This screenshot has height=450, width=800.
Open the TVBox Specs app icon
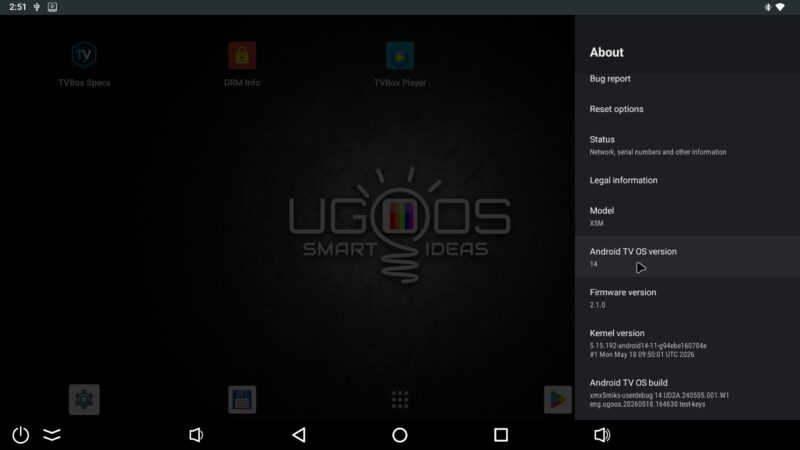click(x=84, y=55)
